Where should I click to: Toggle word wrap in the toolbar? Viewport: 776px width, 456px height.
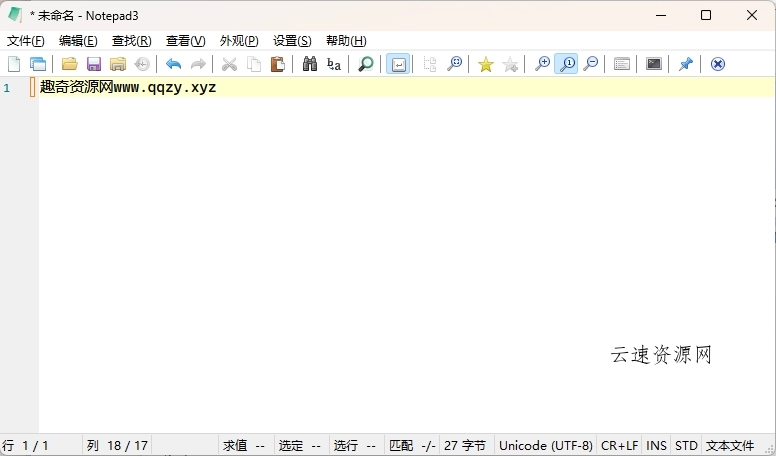pos(398,64)
